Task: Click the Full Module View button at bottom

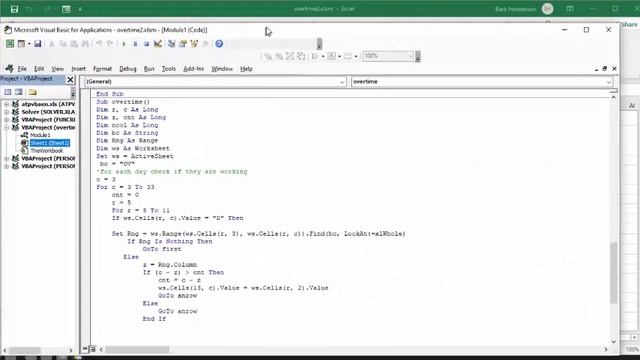Action: 92,349
